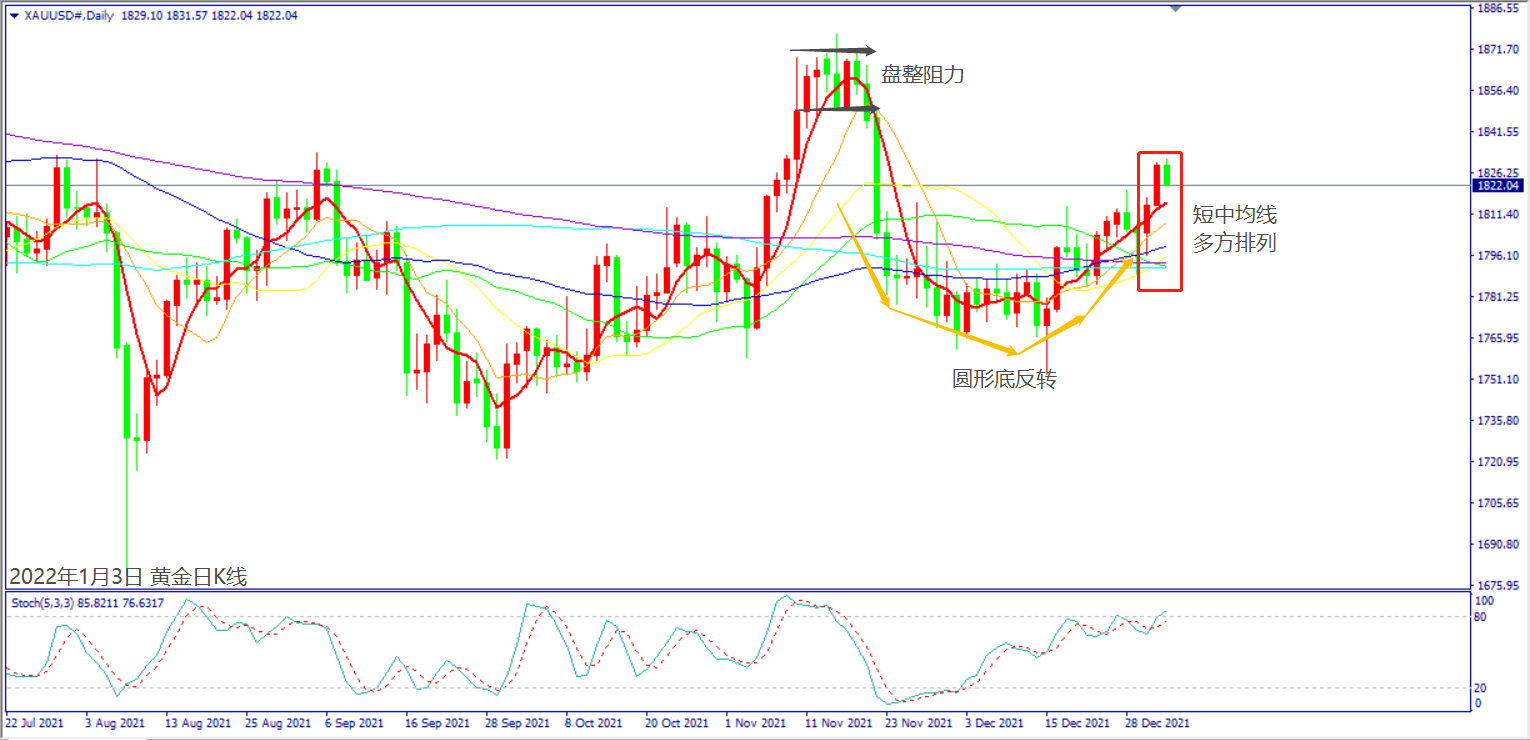Click the 20 Oct 2021 date label
1530x740 pixels.
(676, 722)
